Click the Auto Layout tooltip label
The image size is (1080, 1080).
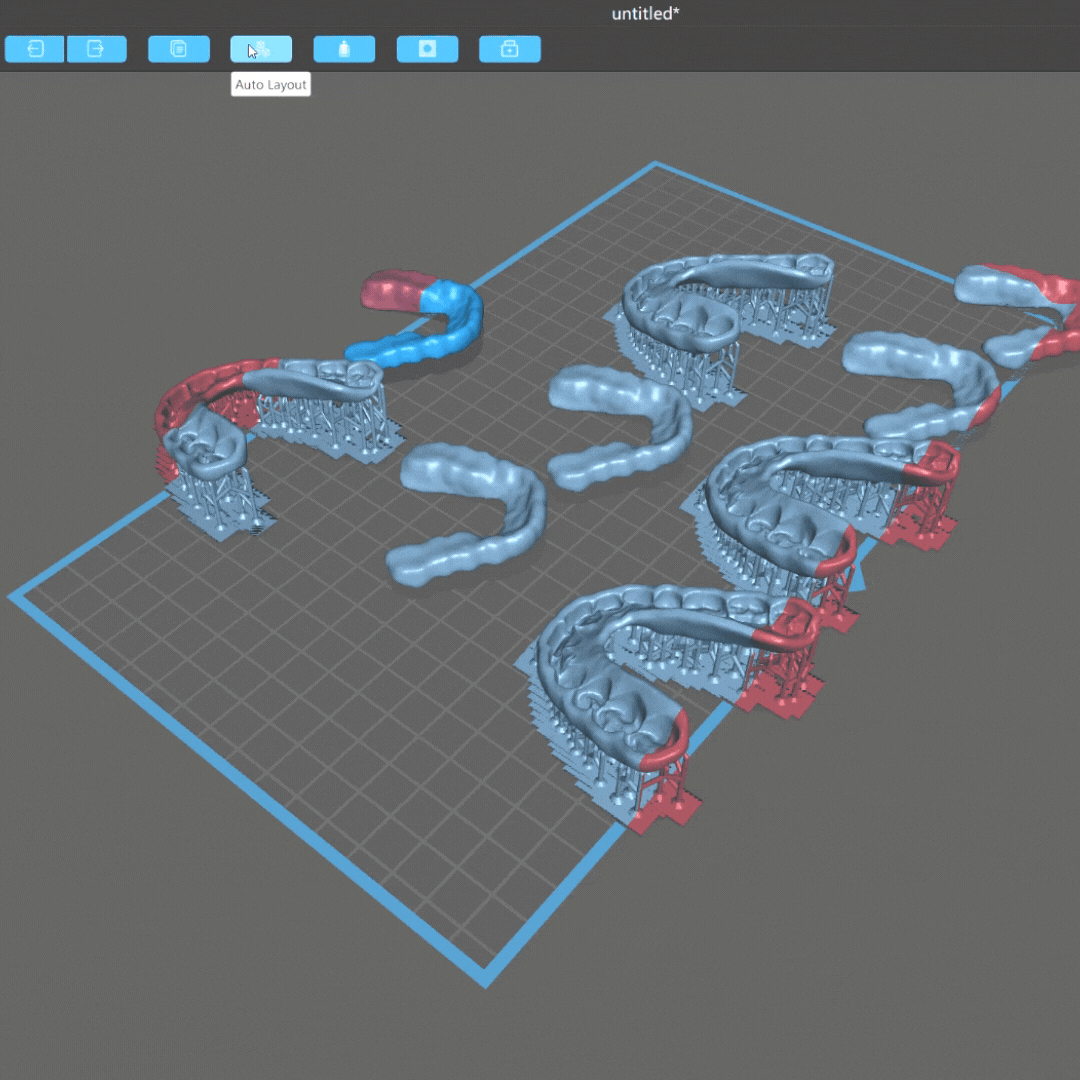click(x=271, y=85)
